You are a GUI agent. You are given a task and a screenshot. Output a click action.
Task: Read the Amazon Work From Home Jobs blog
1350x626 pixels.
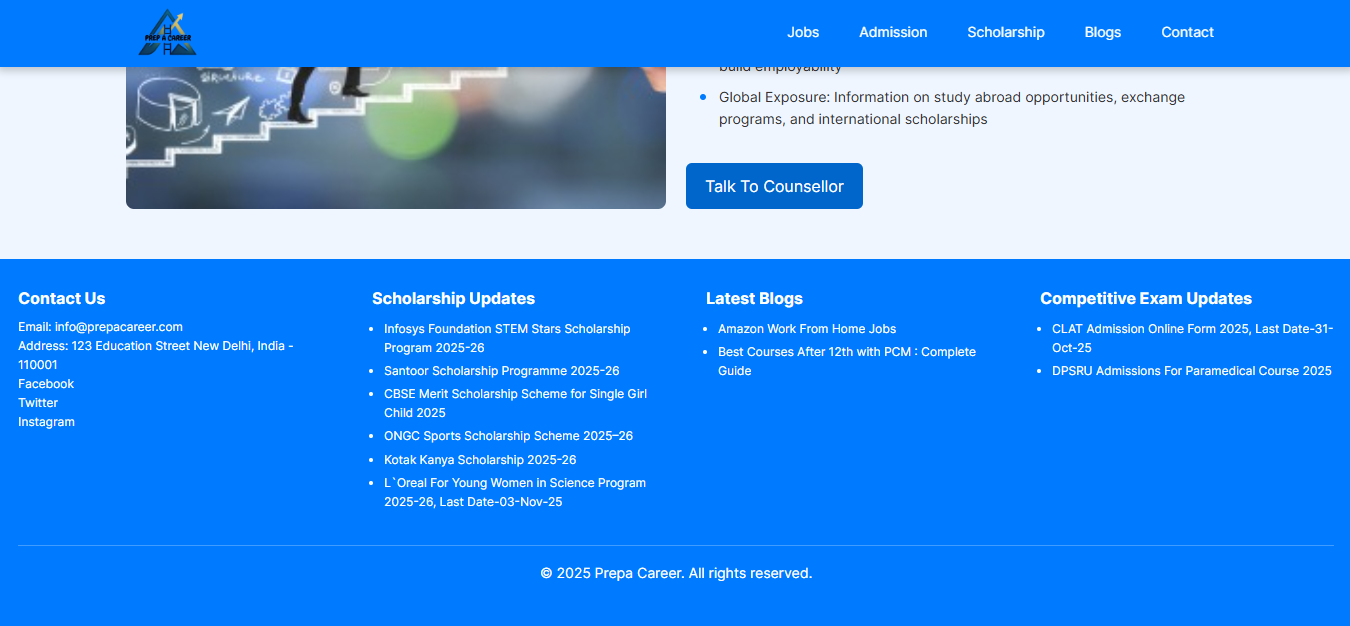[806, 329]
